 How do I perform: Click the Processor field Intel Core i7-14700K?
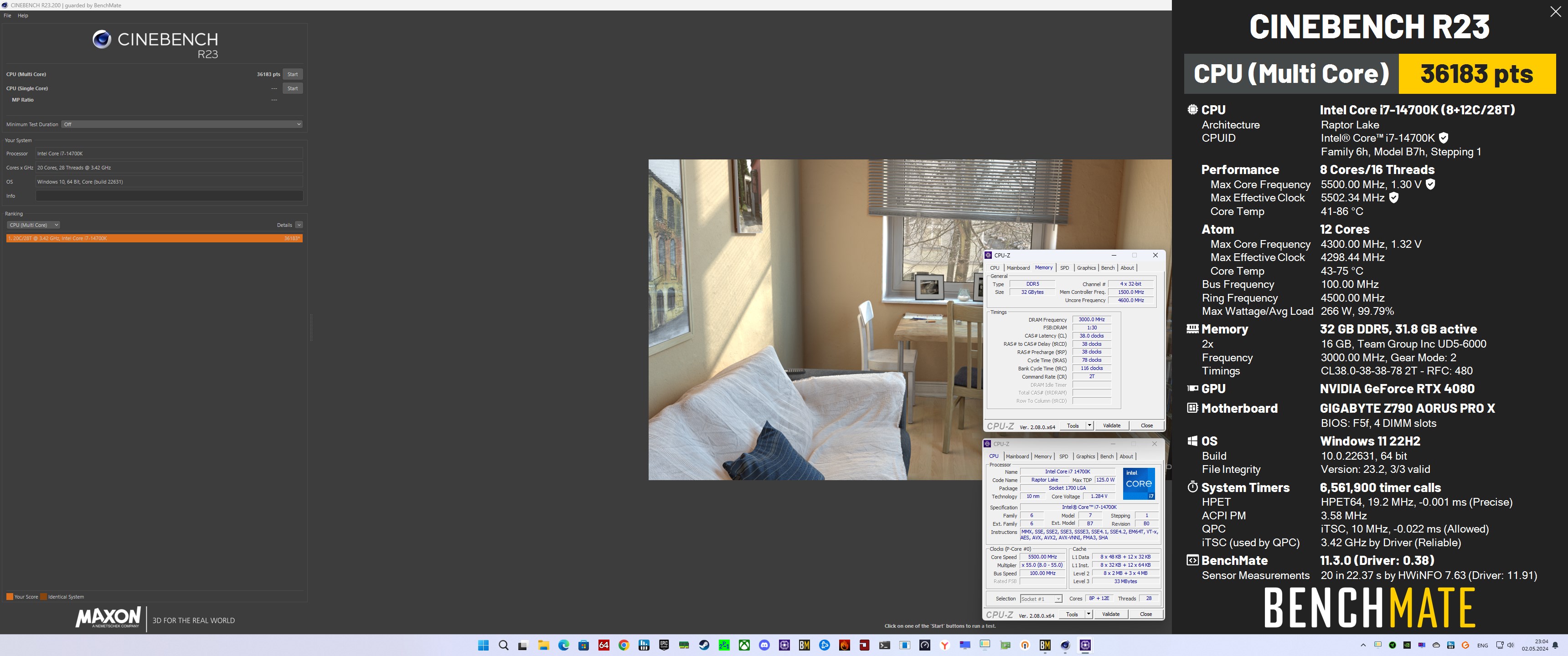[x=169, y=154]
